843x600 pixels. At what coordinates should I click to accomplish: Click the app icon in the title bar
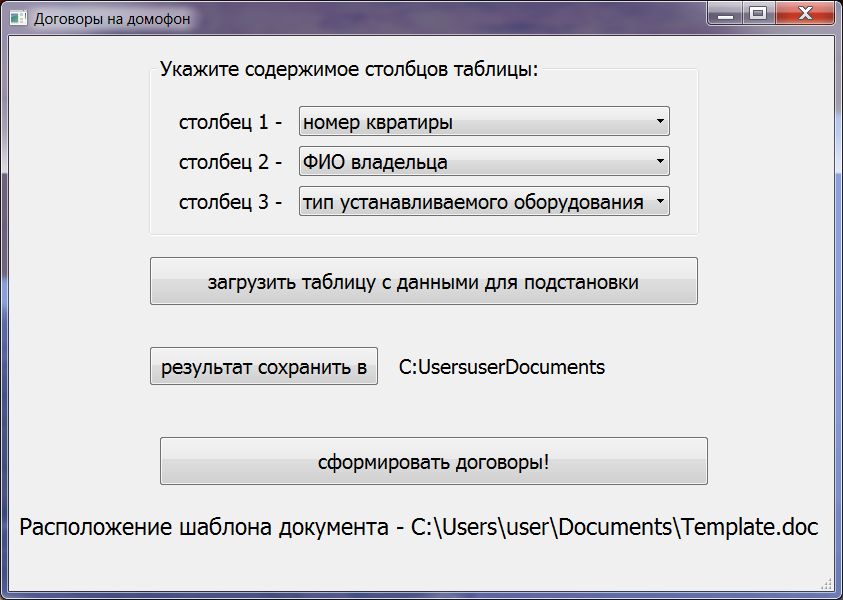(18, 18)
